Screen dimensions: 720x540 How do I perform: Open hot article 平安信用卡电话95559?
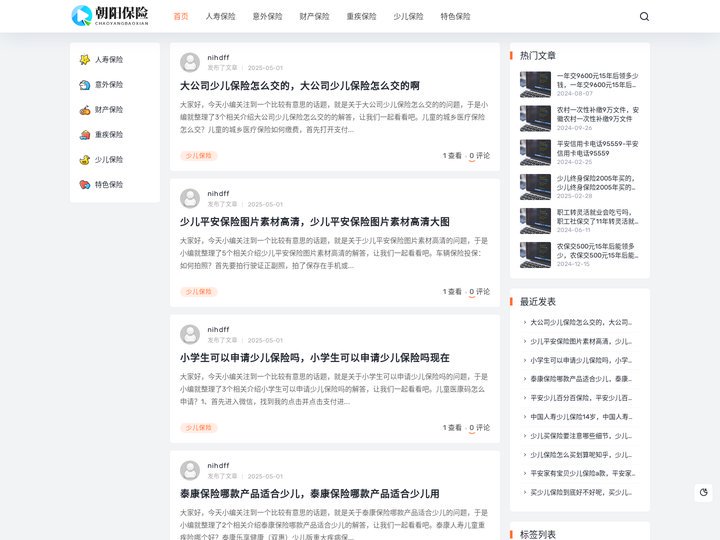tap(597, 148)
